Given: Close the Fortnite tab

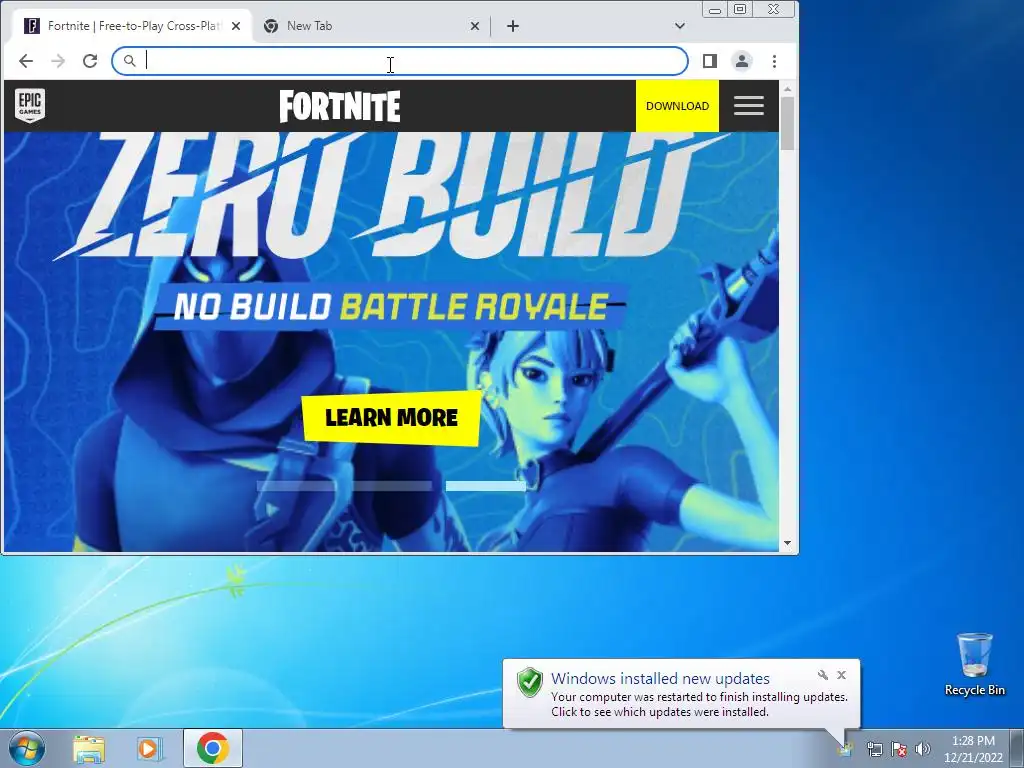Looking at the screenshot, I should tap(236, 26).
